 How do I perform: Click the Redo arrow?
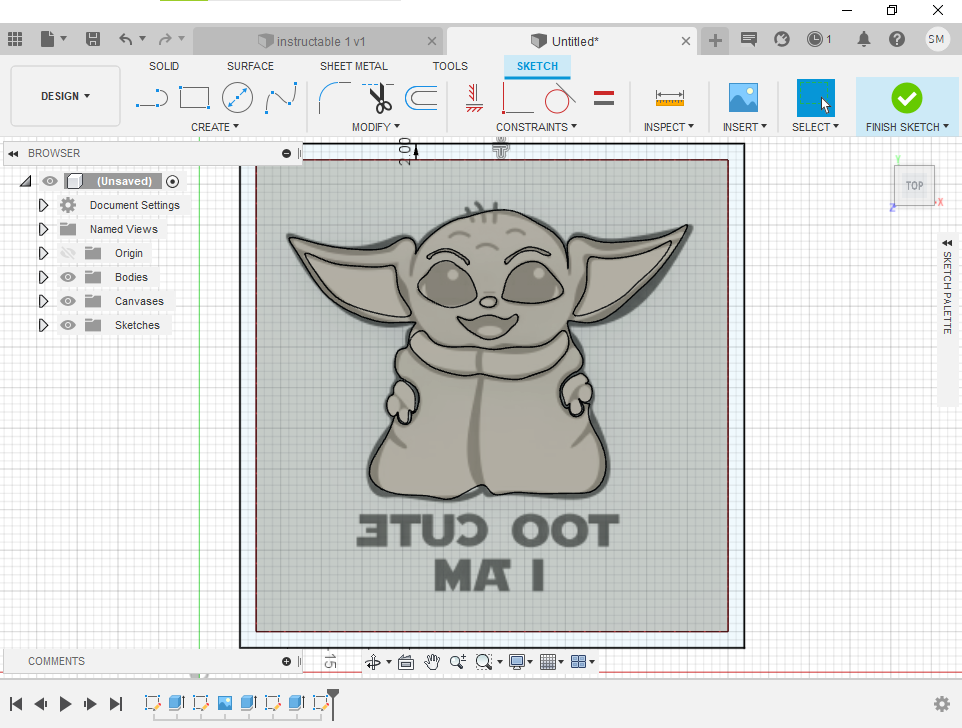coord(165,40)
